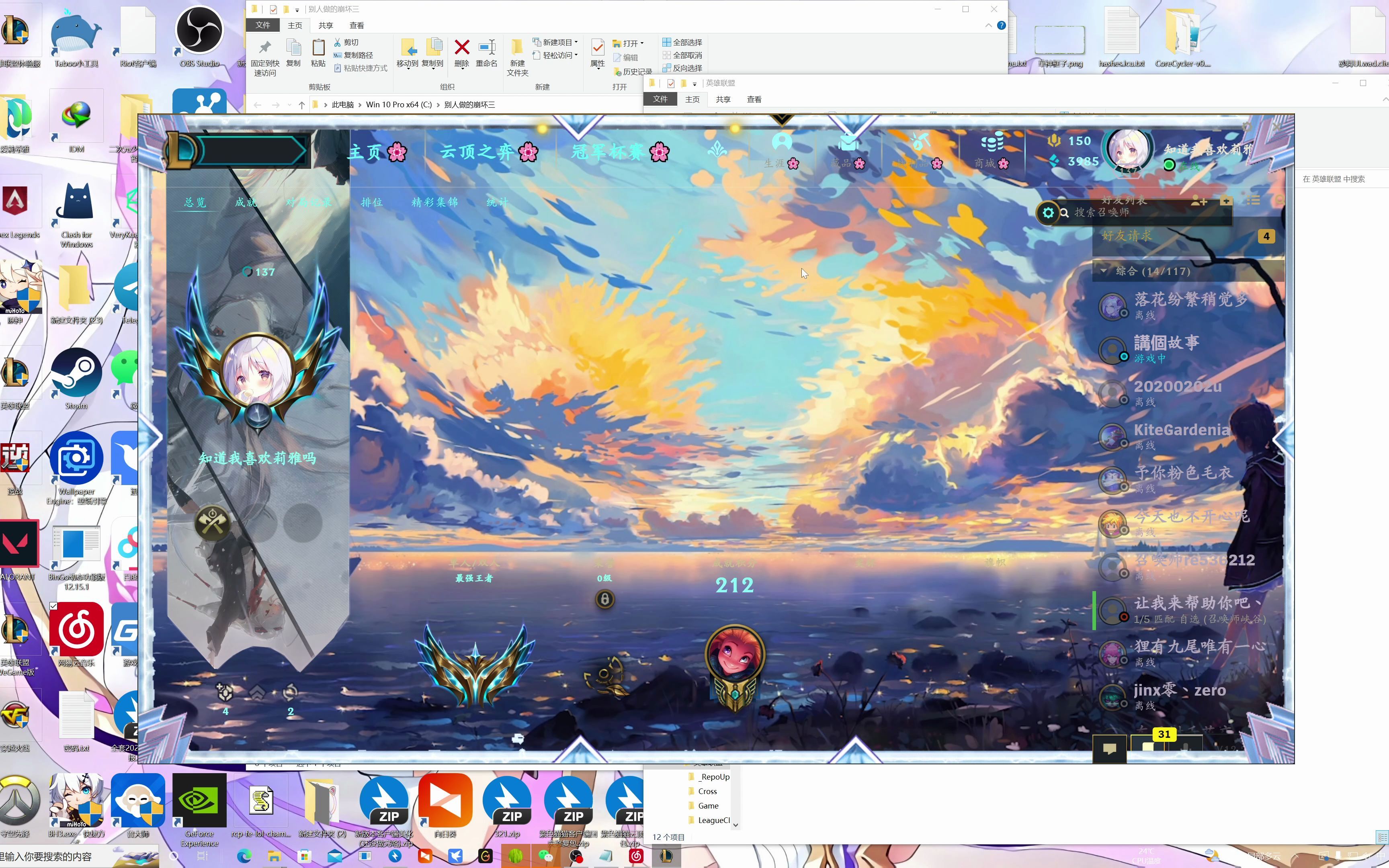Toggle checkbox in 英雄联盟 window quick access toolbar
The image size is (1389, 868).
(x=670, y=83)
